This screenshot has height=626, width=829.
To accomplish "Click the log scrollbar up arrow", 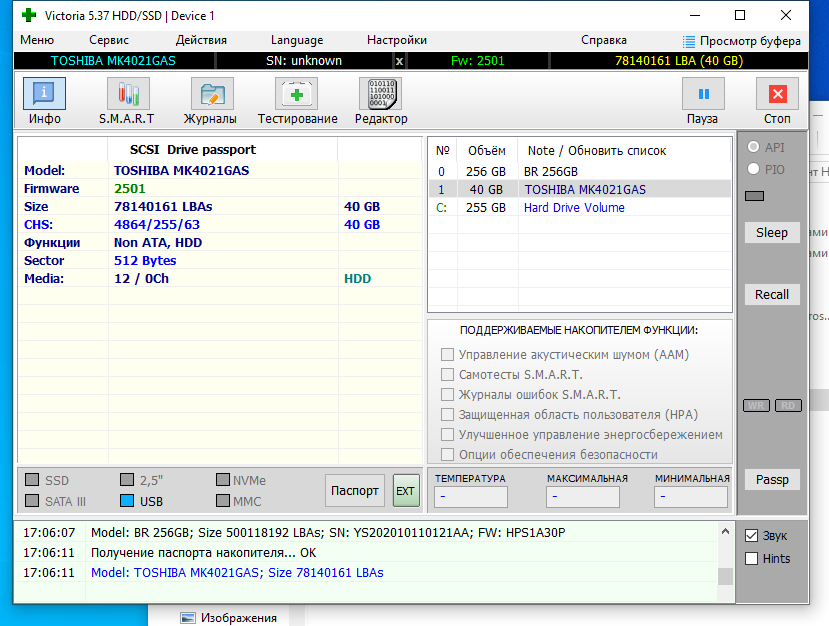I will point(725,531).
